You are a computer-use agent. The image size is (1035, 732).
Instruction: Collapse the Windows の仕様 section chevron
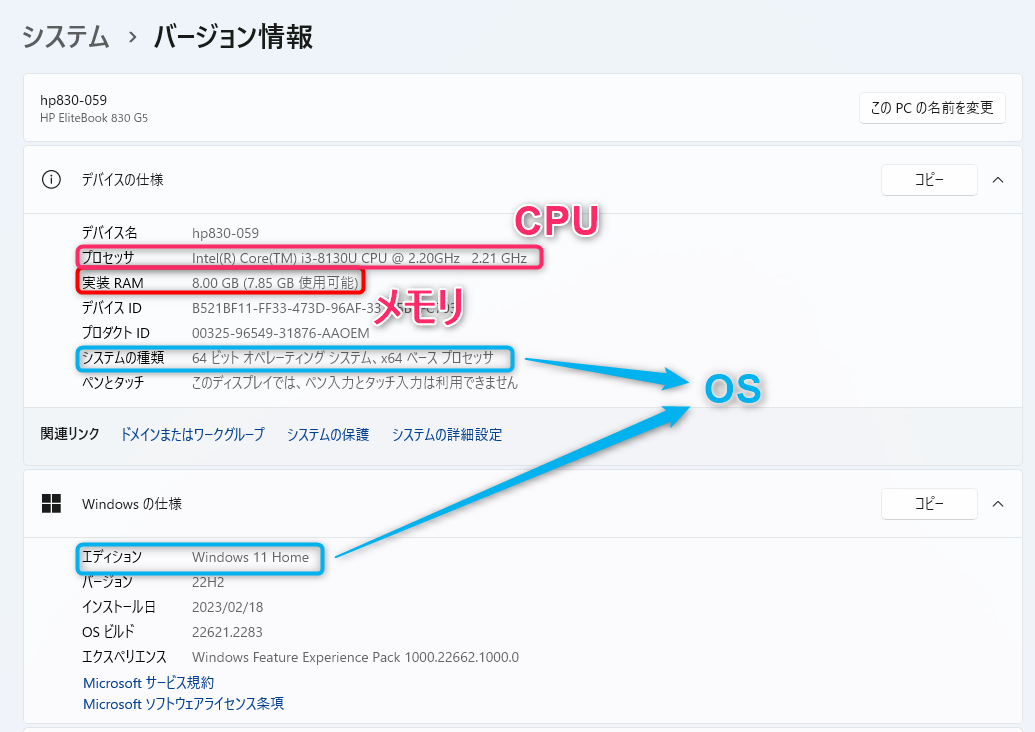click(x=997, y=504)
